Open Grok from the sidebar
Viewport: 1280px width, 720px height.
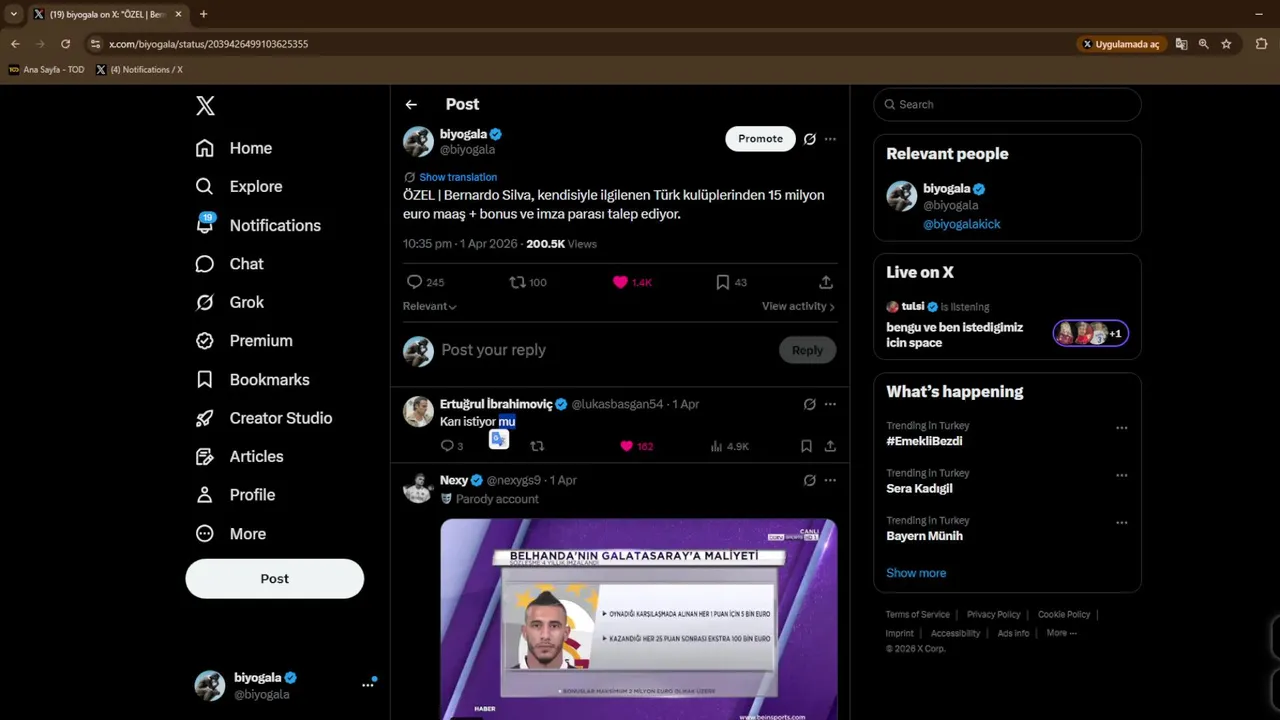(230, 302)
